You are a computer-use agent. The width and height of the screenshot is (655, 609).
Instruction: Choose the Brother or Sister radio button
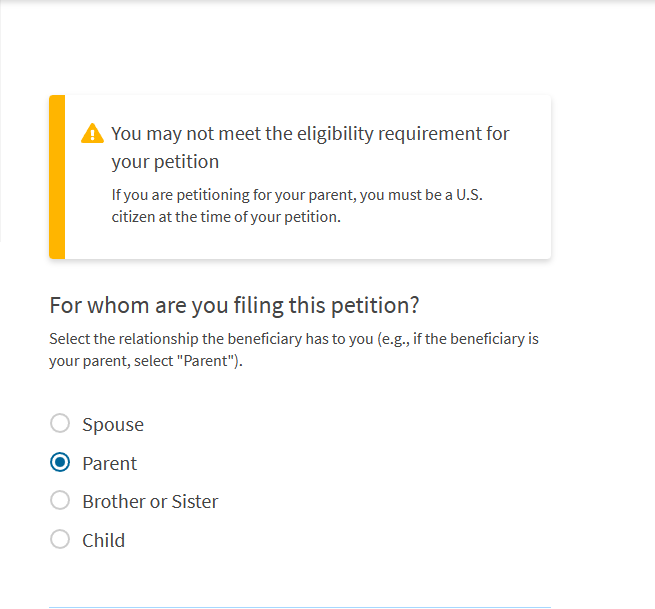point(60,500)
